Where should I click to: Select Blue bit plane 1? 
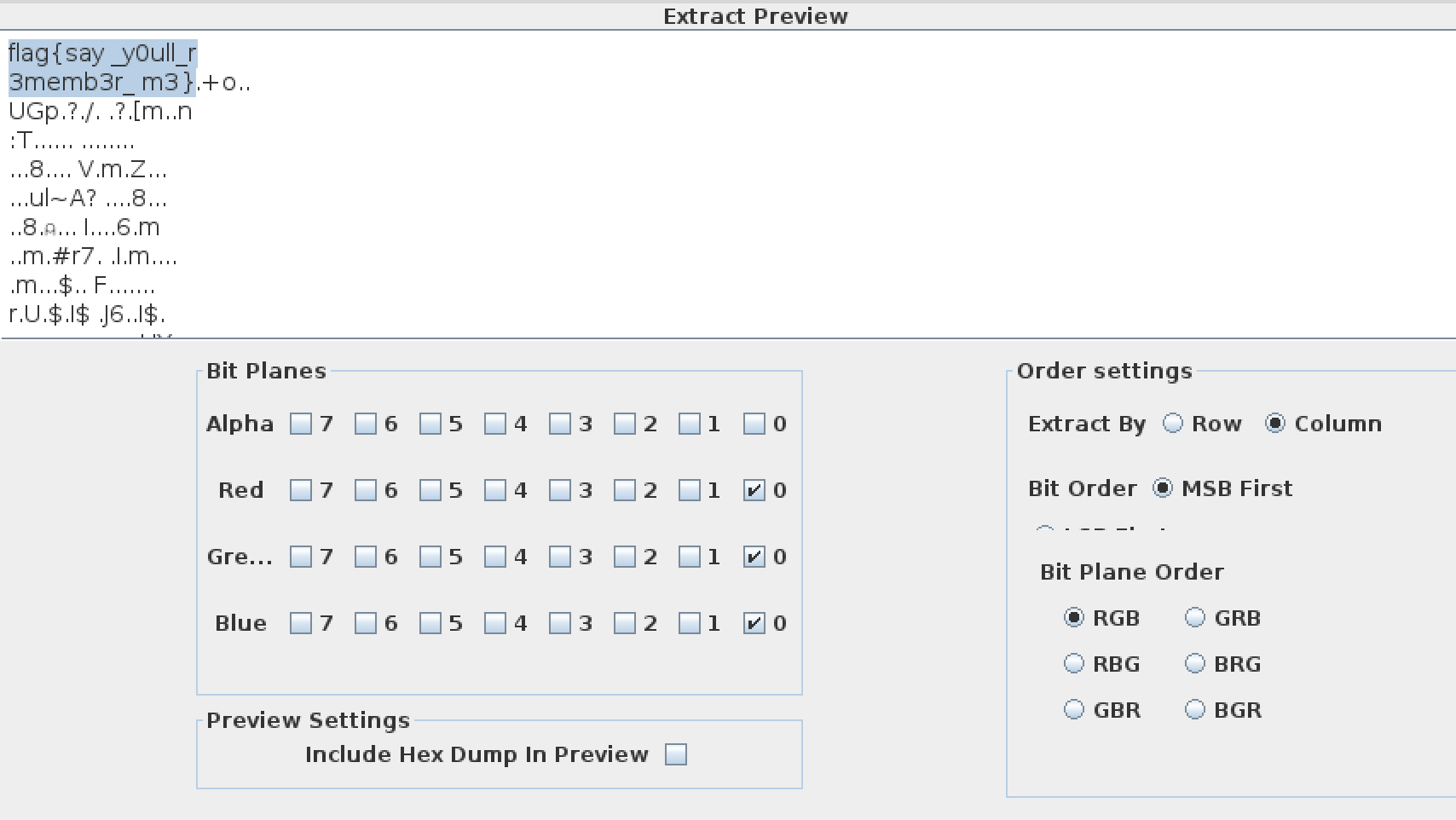point(690,623)
